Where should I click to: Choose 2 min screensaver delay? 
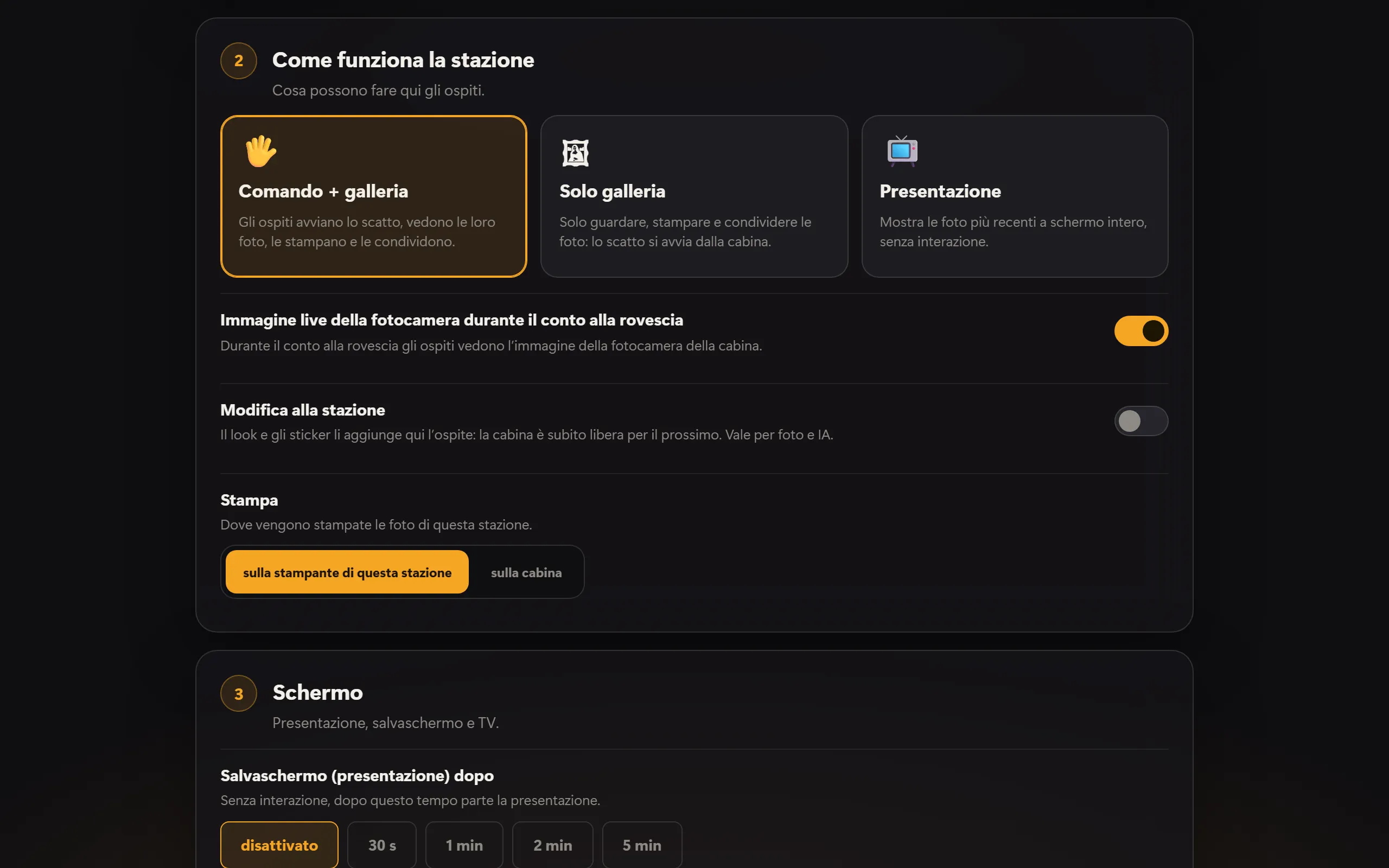[553, 845]
